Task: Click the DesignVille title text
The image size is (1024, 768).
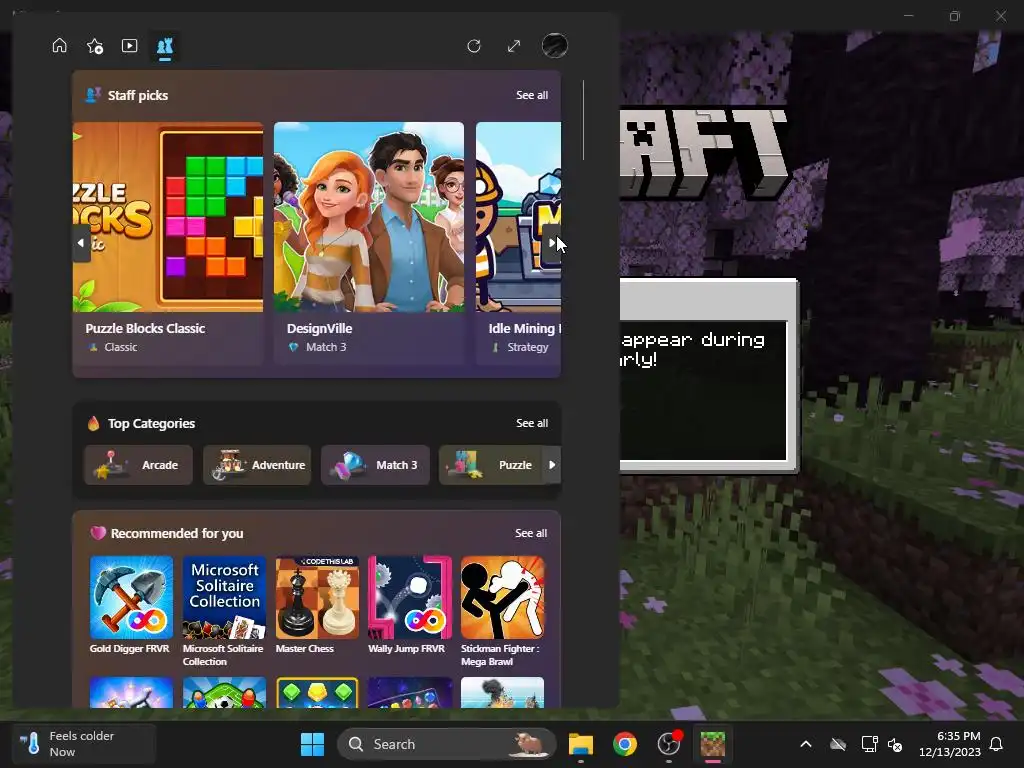Action: (x=319, y=328)
